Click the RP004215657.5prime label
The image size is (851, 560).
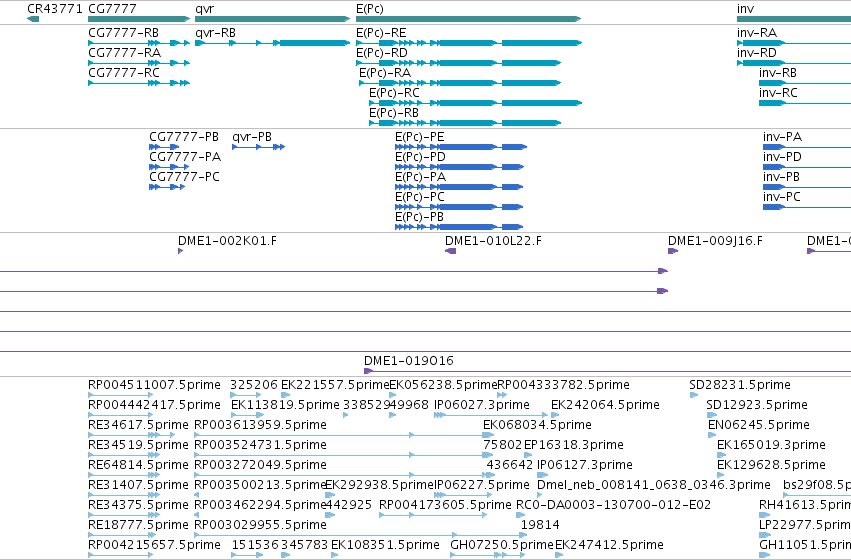coord(154,545)
